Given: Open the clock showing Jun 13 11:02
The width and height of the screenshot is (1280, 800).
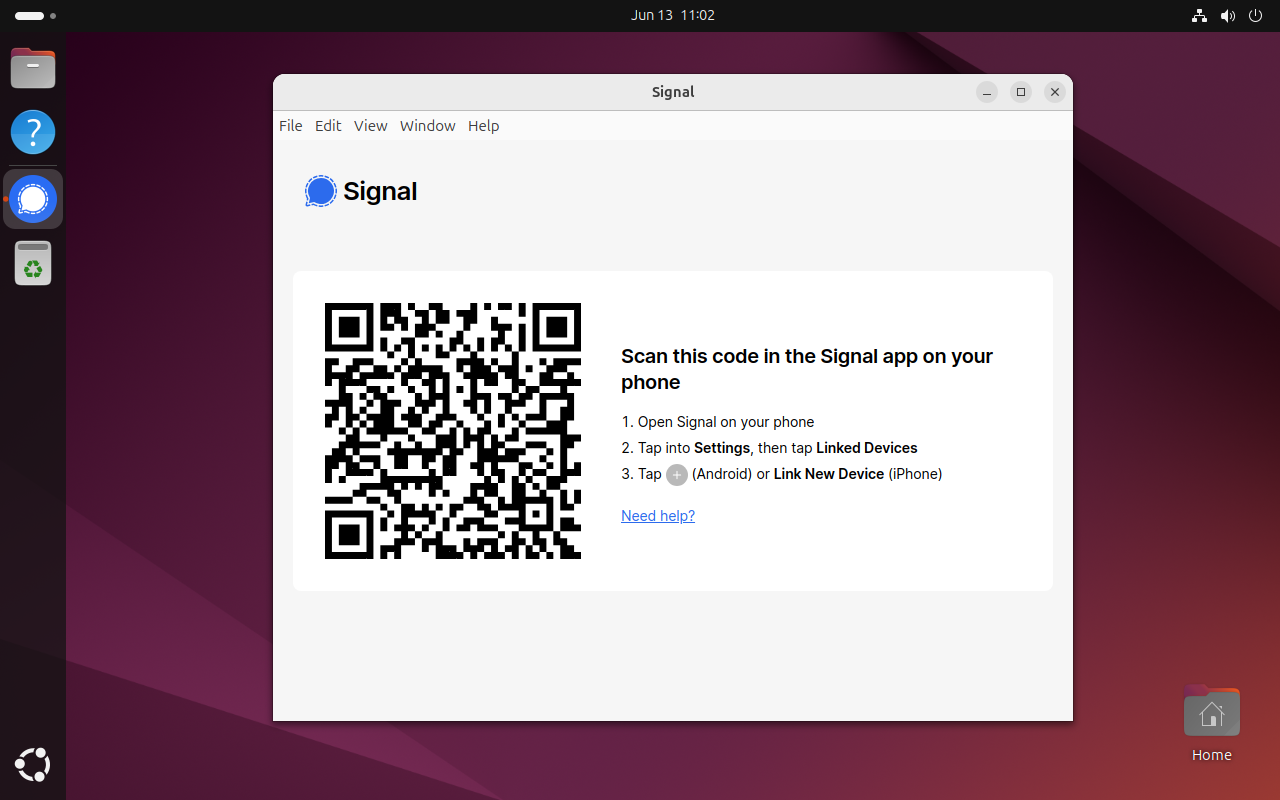Looking at the screenshot, I should pos(673,16).
